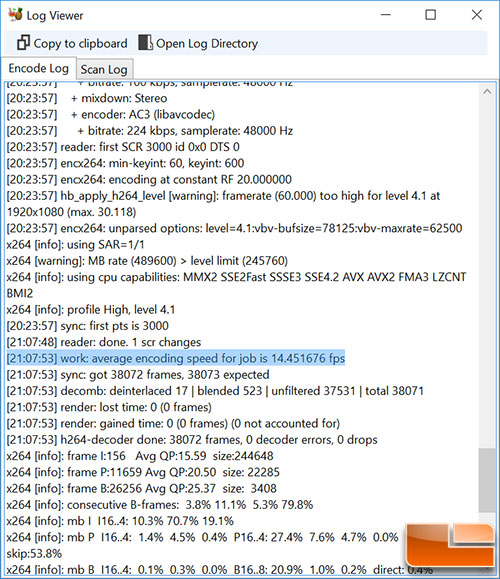The height and width of the screenshot is (579, 500).
Task: Click the Copy to clipboard icon
Action: (23, 43)
